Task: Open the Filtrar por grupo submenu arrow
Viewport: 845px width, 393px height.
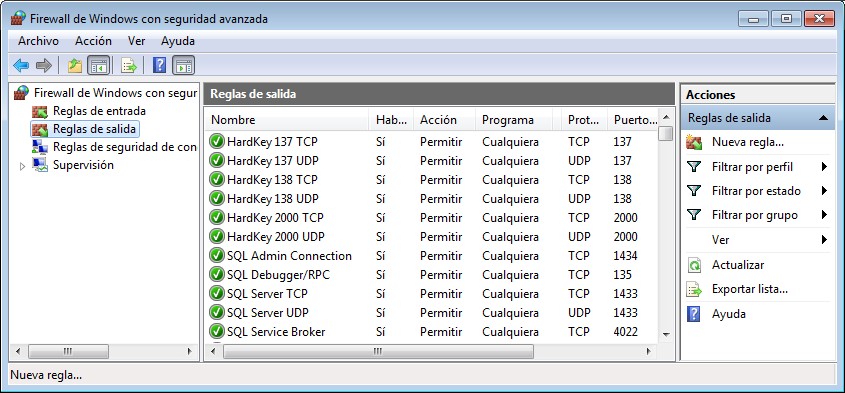Action: coord(824,215)
